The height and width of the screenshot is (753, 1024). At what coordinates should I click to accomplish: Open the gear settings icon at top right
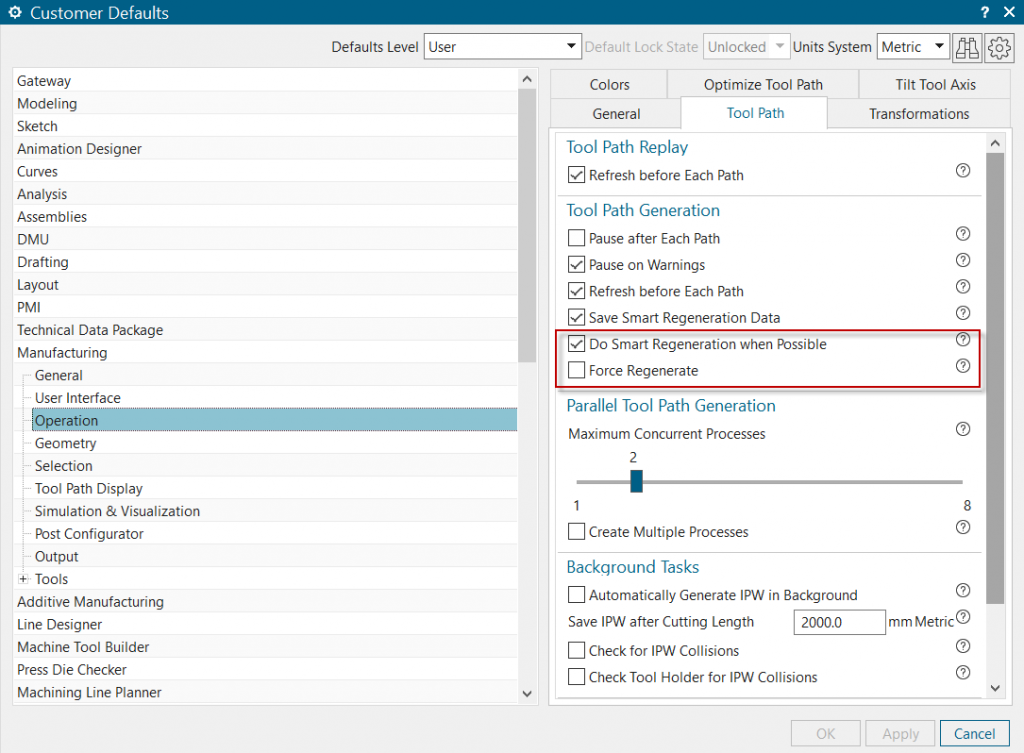[999, 47]
